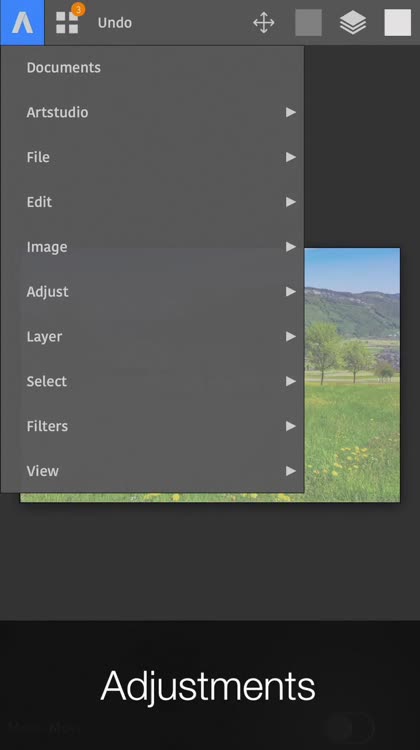The width and height of the screenshot is (420, 750).
Task: Select the move/transform arrows icon
Action: tap(264, 22)
